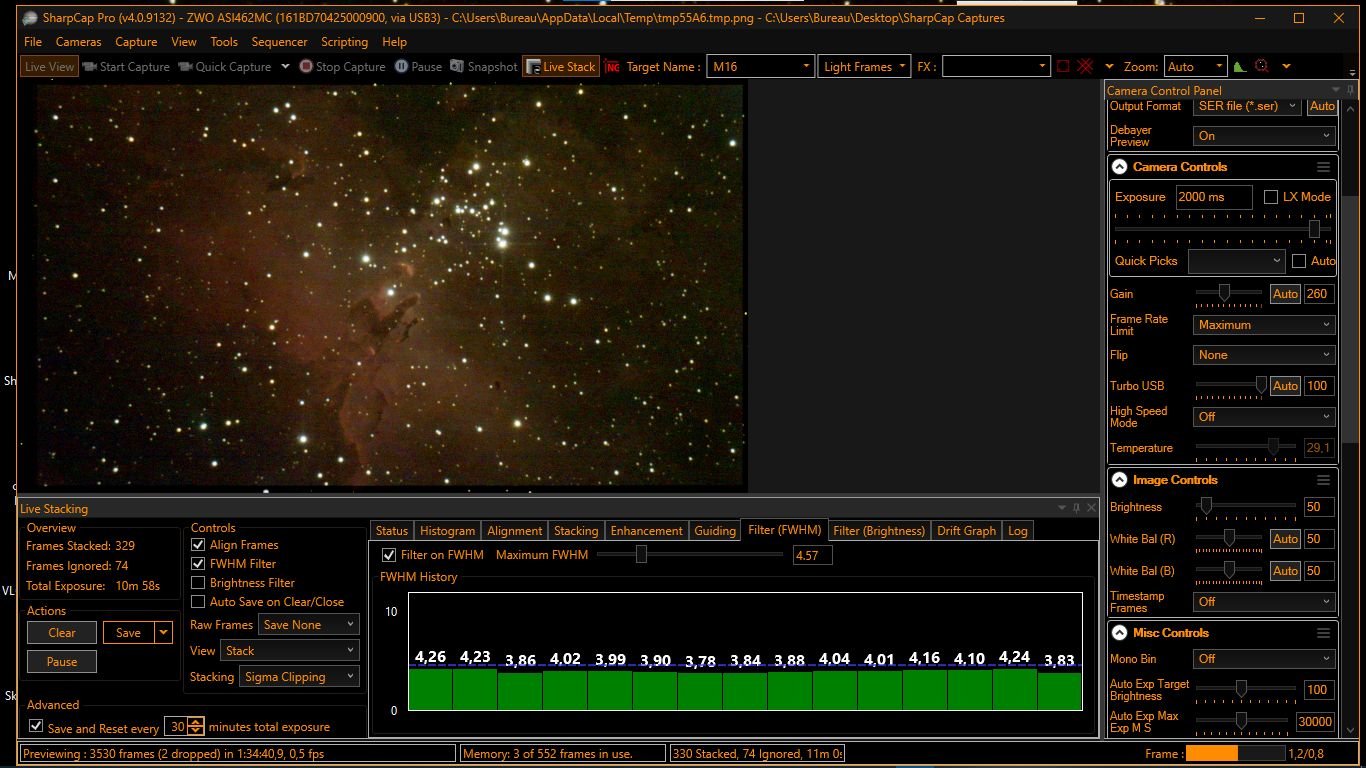Collapse the Misc Controls section
Image resolution: width=1366 pixels, height=768 pixels.
click(x=1120, y=633)
